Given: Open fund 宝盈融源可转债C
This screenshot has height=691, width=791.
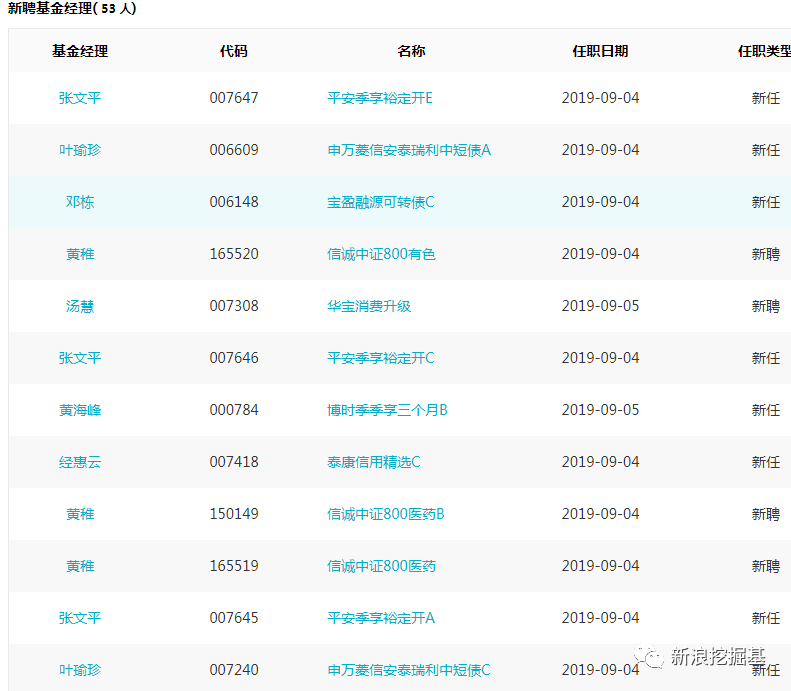Looking at the screenshot, I should [x=380, y=202].
